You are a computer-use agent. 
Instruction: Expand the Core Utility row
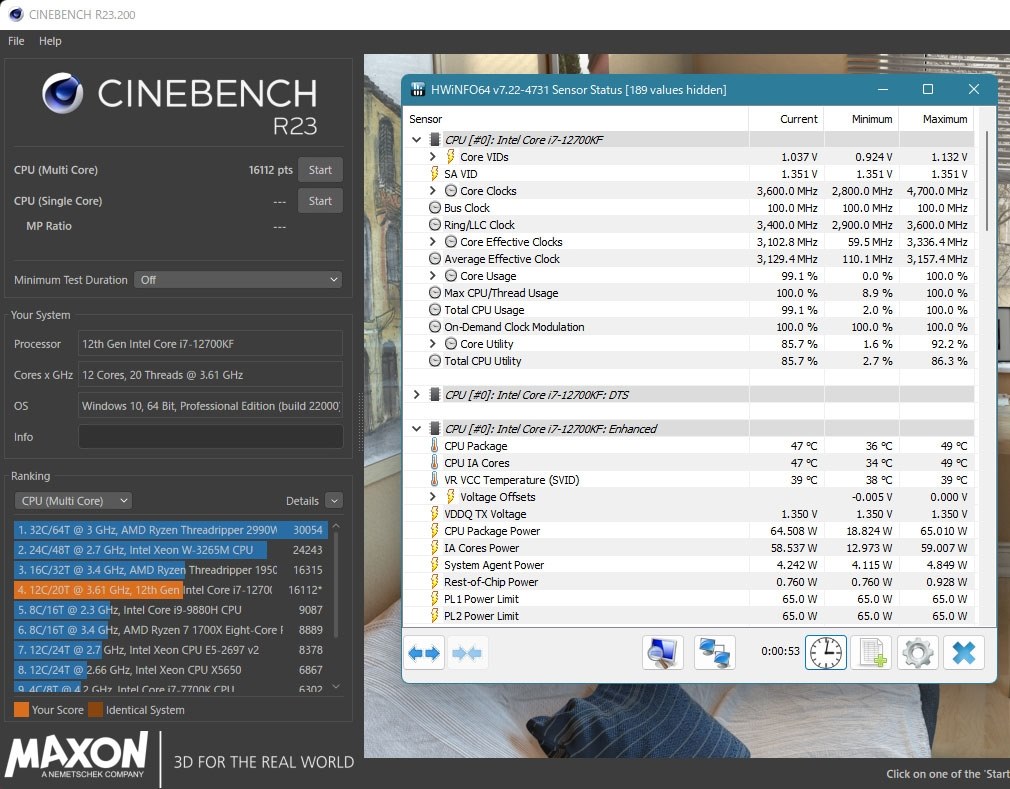[x=433, y=344]
